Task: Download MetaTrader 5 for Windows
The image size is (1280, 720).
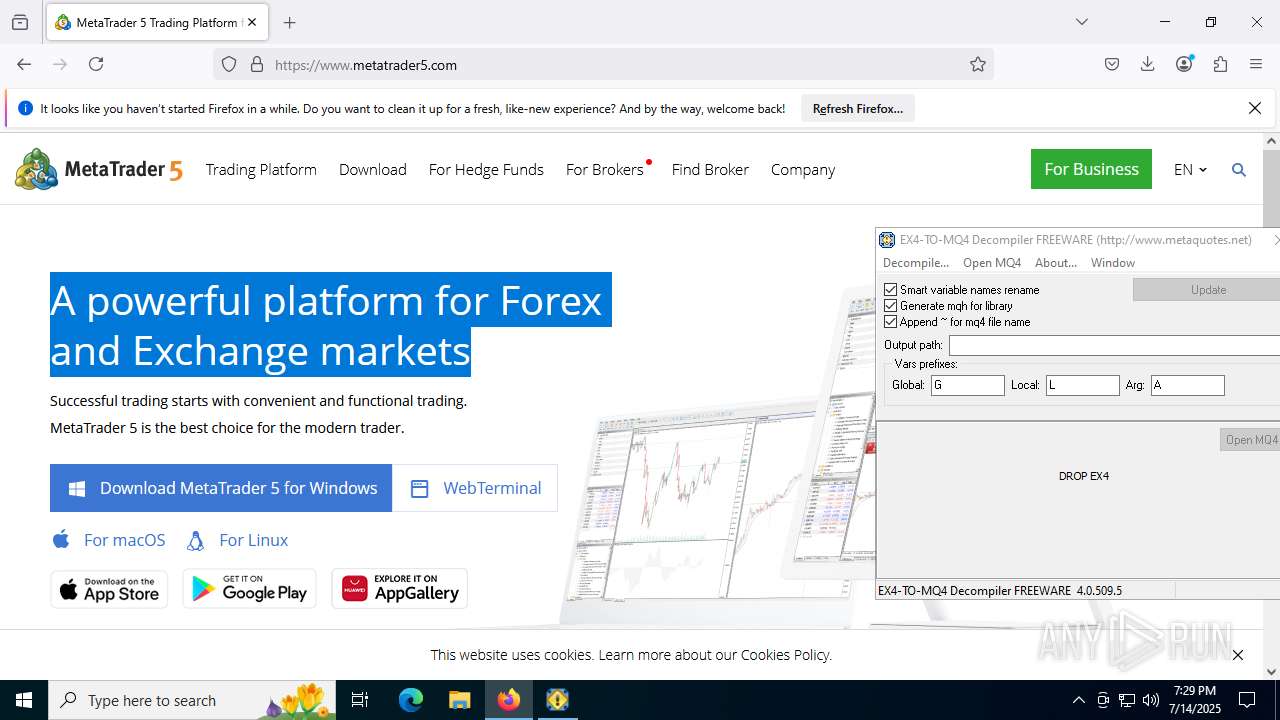Action: pyautogui.click(x=221, y=488)
